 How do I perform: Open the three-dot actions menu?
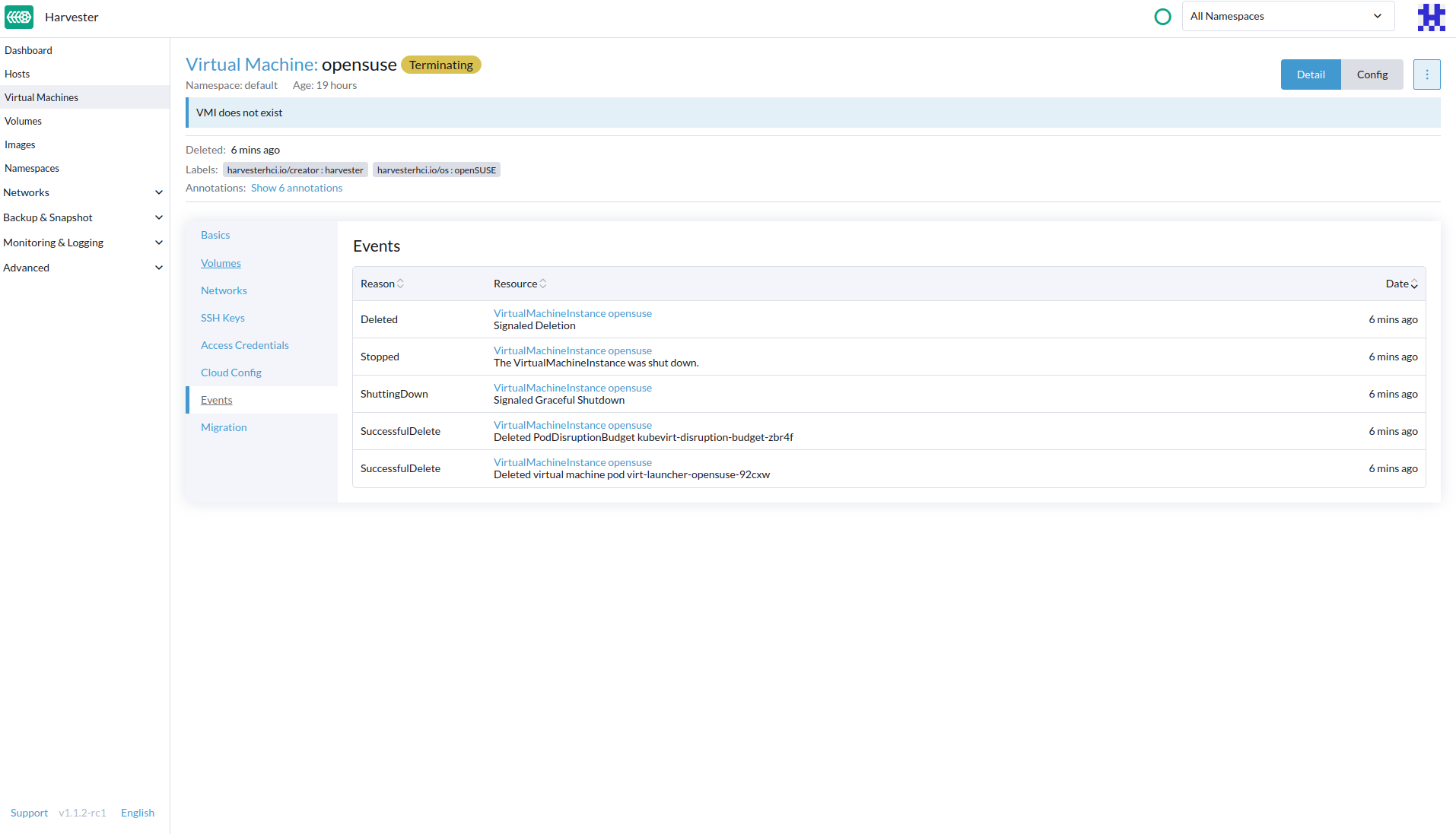tap(1427, 75)
